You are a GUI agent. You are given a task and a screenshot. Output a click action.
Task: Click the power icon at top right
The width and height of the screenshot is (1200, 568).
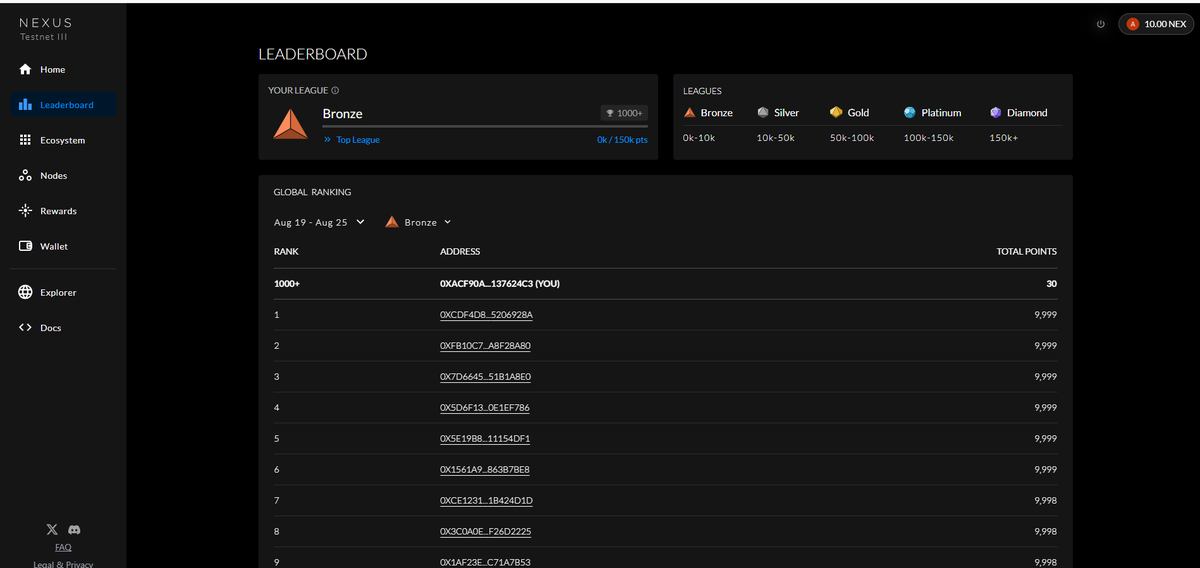(1101, 24)
